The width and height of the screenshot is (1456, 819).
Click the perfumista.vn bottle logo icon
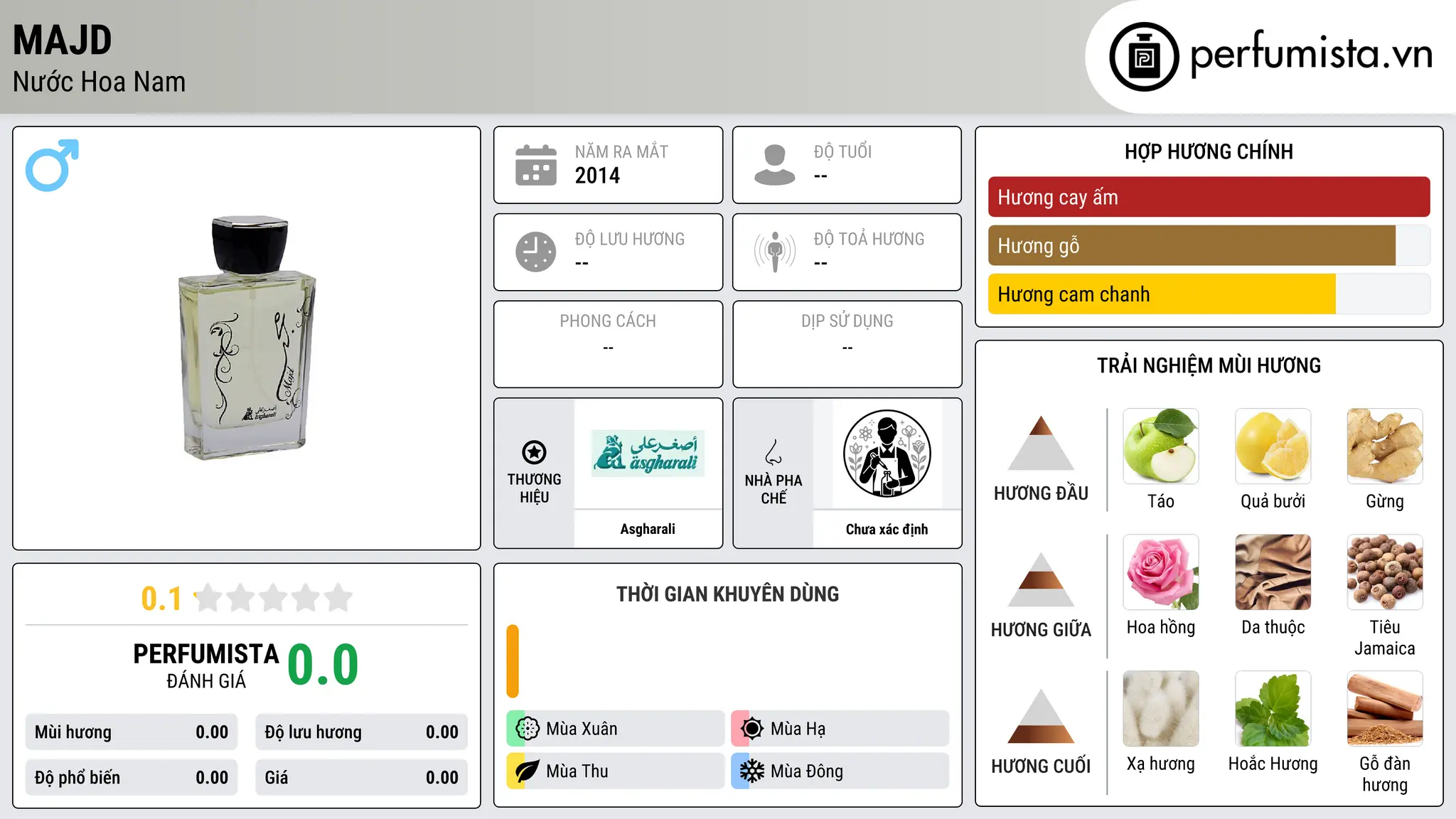point(1144,57)
